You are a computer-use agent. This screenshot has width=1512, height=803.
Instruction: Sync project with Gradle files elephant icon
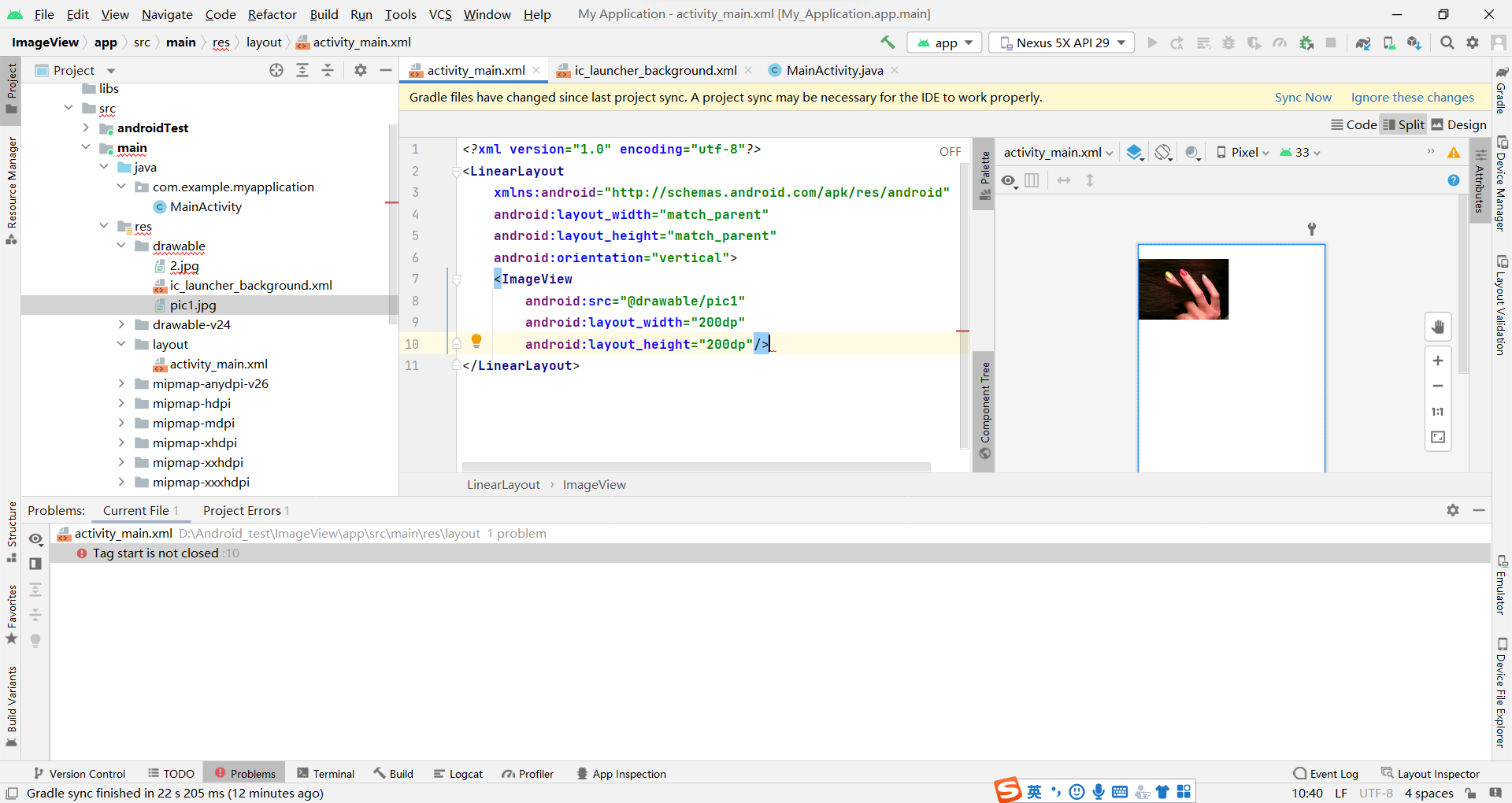[x=1363, y=43]
